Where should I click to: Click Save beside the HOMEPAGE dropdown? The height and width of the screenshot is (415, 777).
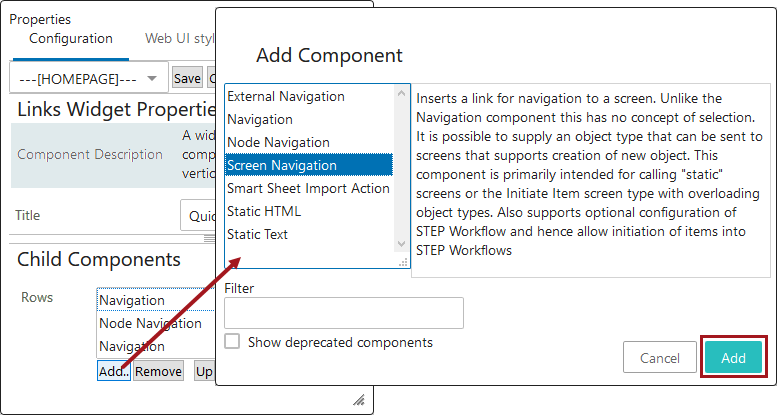click(187, 78)
